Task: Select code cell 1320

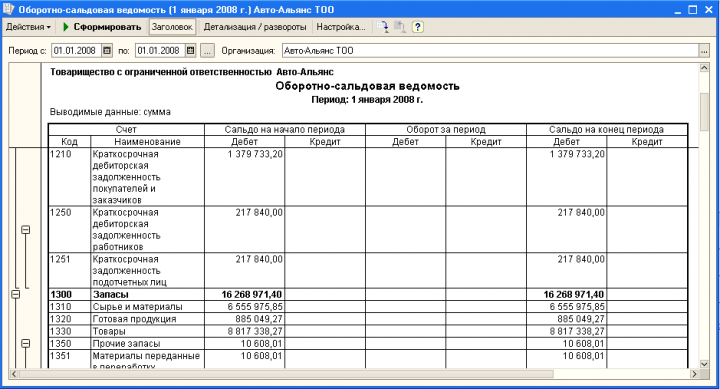Action: click(69, 319)
